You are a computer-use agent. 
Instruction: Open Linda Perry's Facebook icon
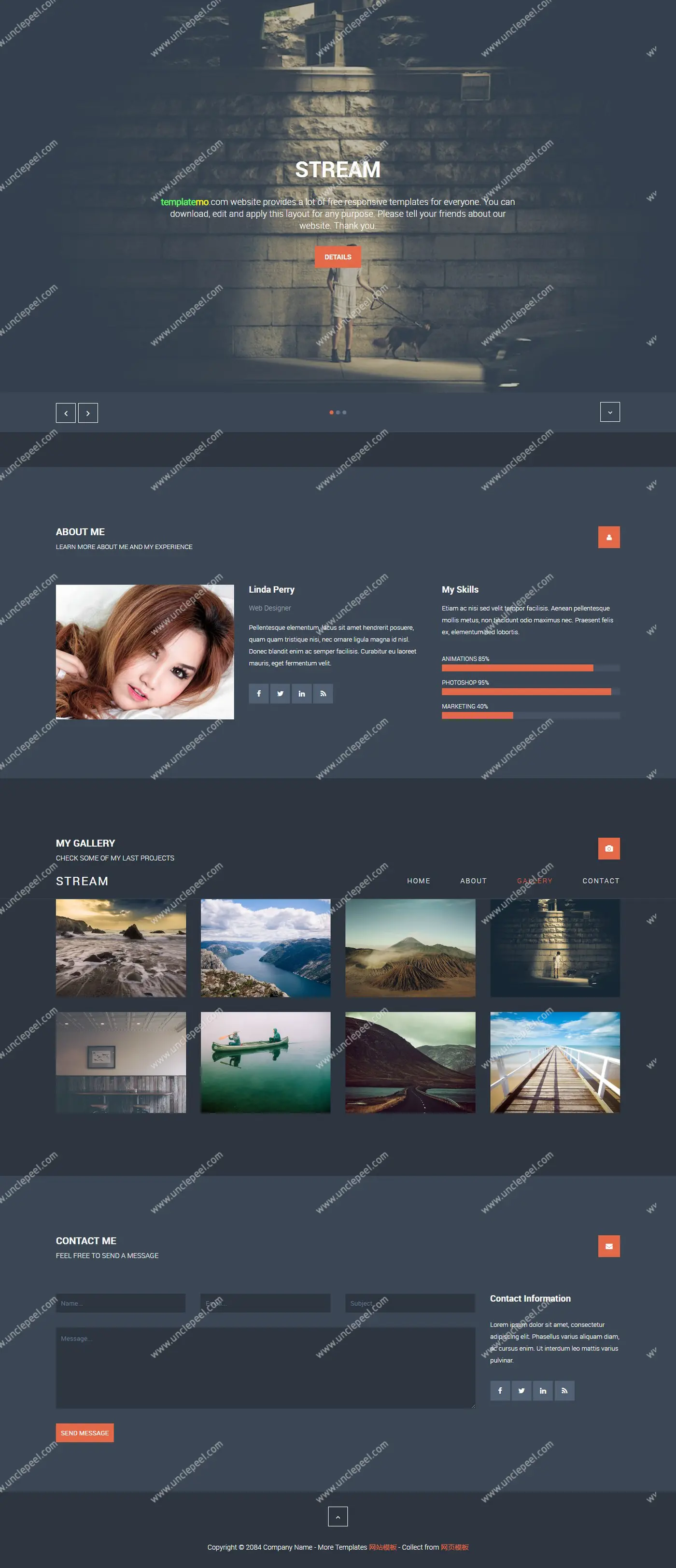[259, 693]
